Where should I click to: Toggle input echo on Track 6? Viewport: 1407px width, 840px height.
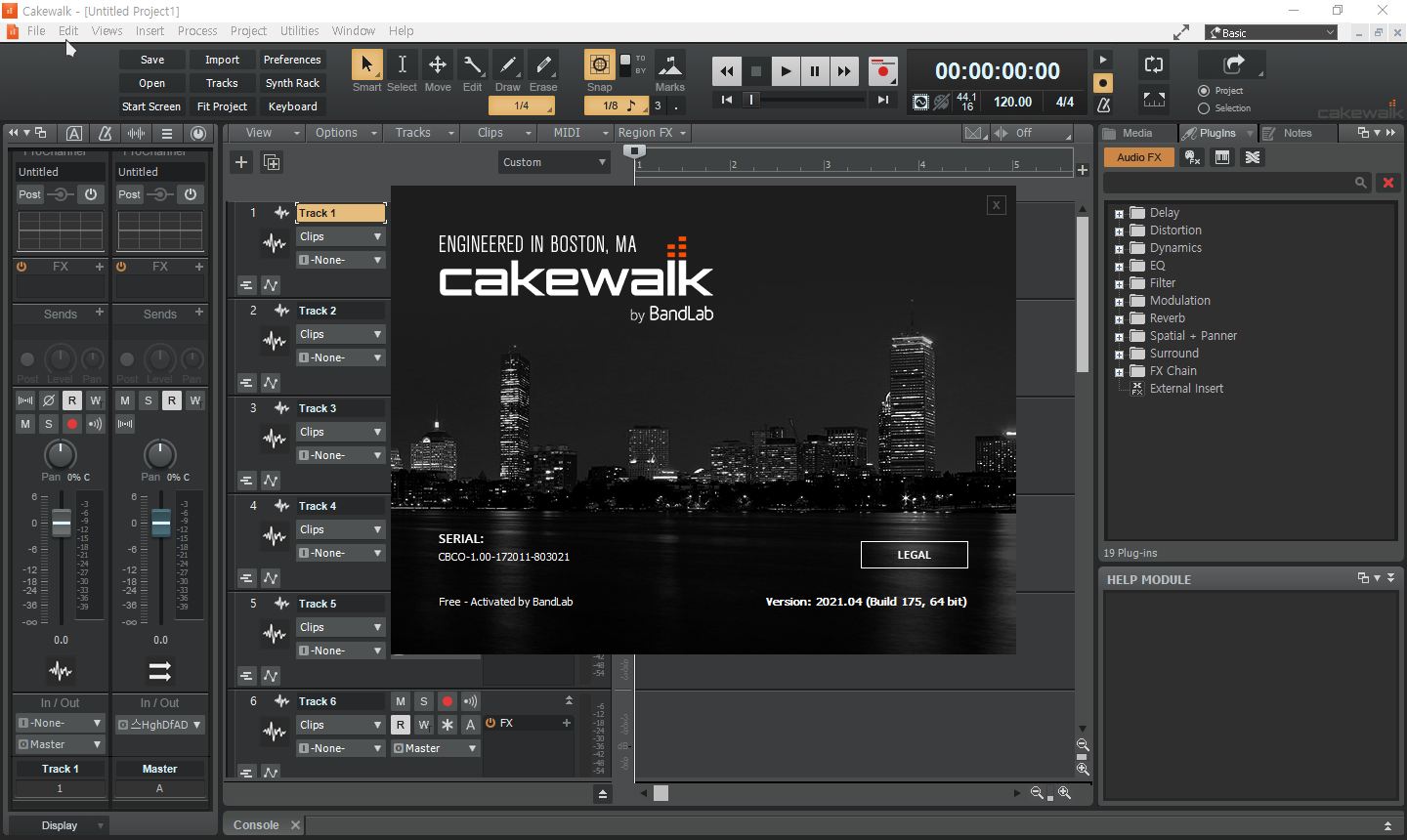point(471,701)
